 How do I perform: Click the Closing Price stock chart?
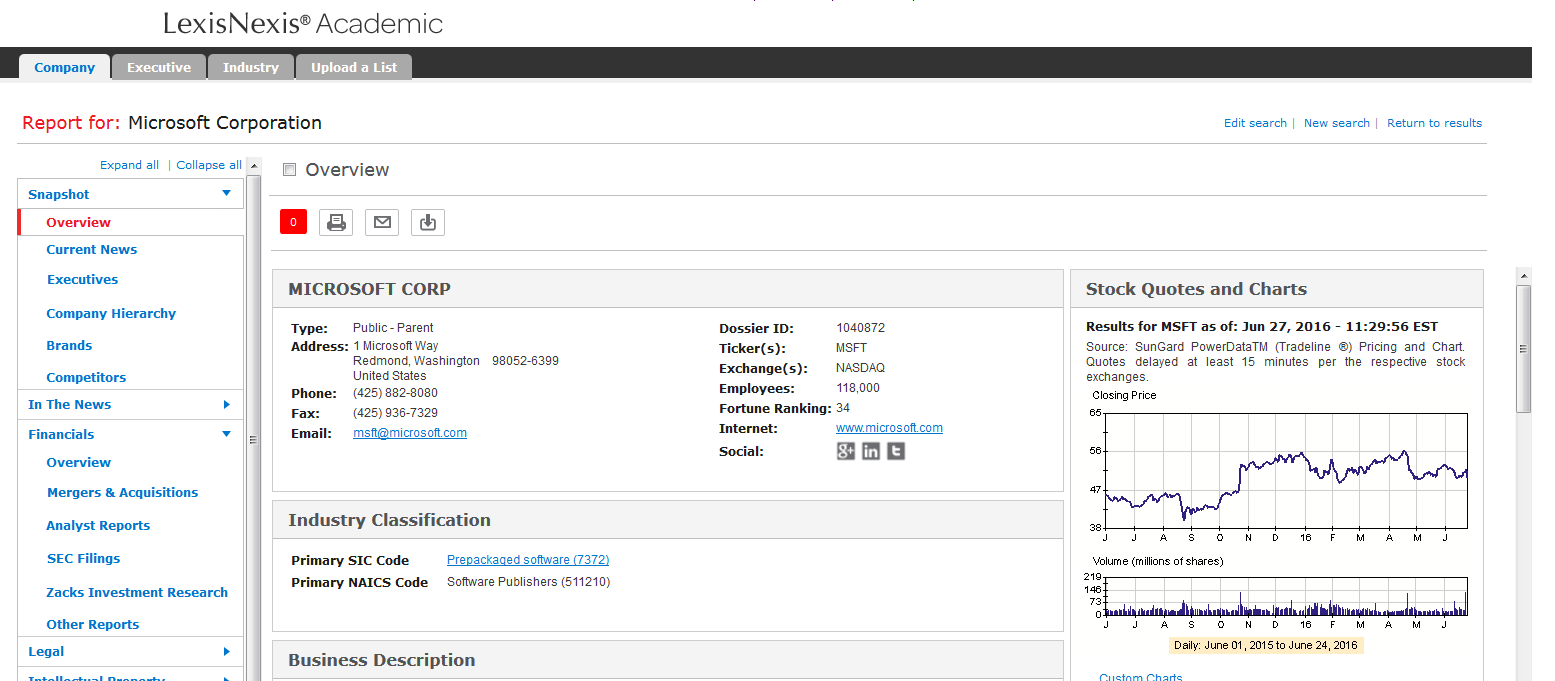click(1286, 470)
